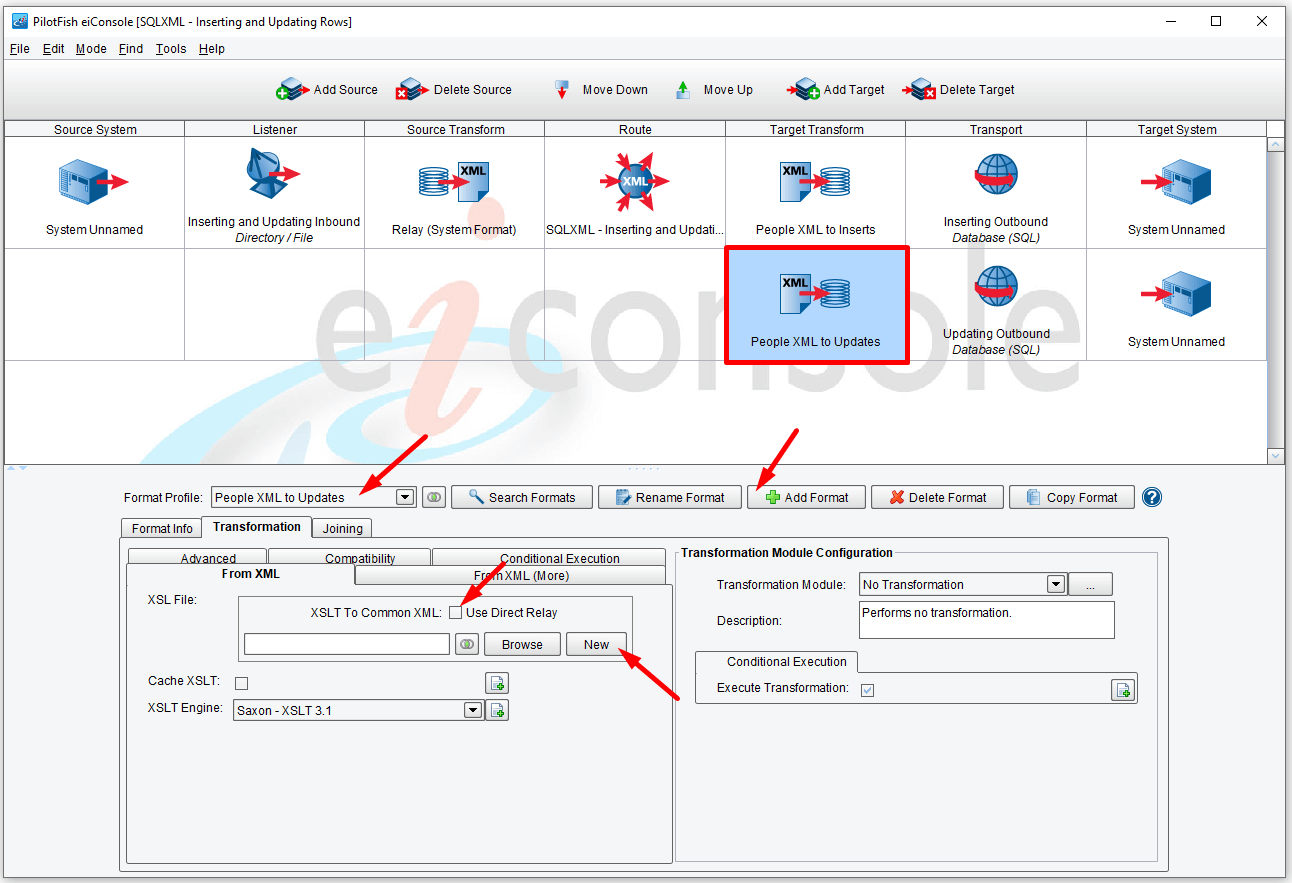Screen dimensions: 1292x883
Task: Click the Delete Source toolbar icon
Action: coord(411,90)
